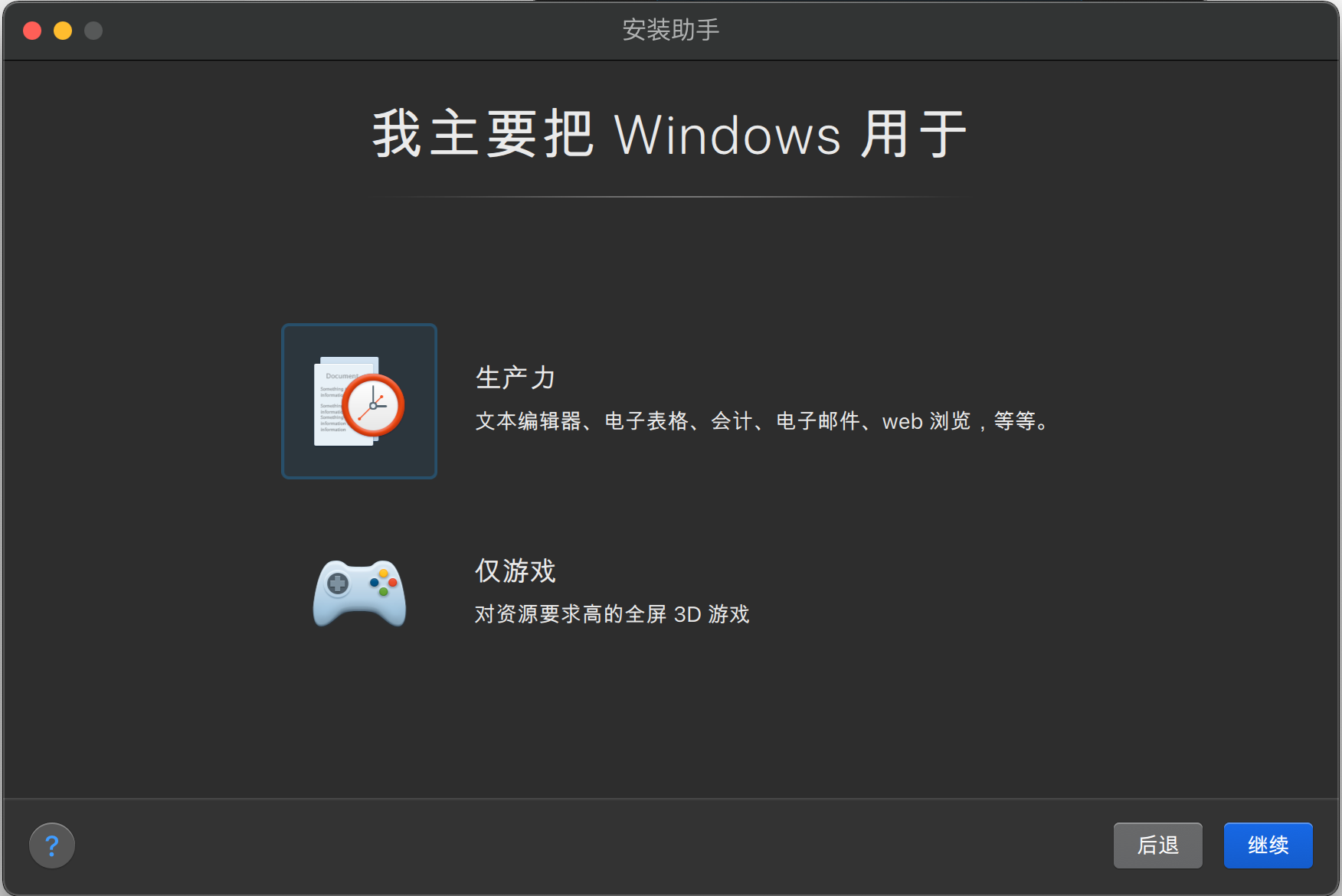Select the 仅游戏 option title
The height and width of the screenshot is (896, 1342).
(x=515, y=571)
